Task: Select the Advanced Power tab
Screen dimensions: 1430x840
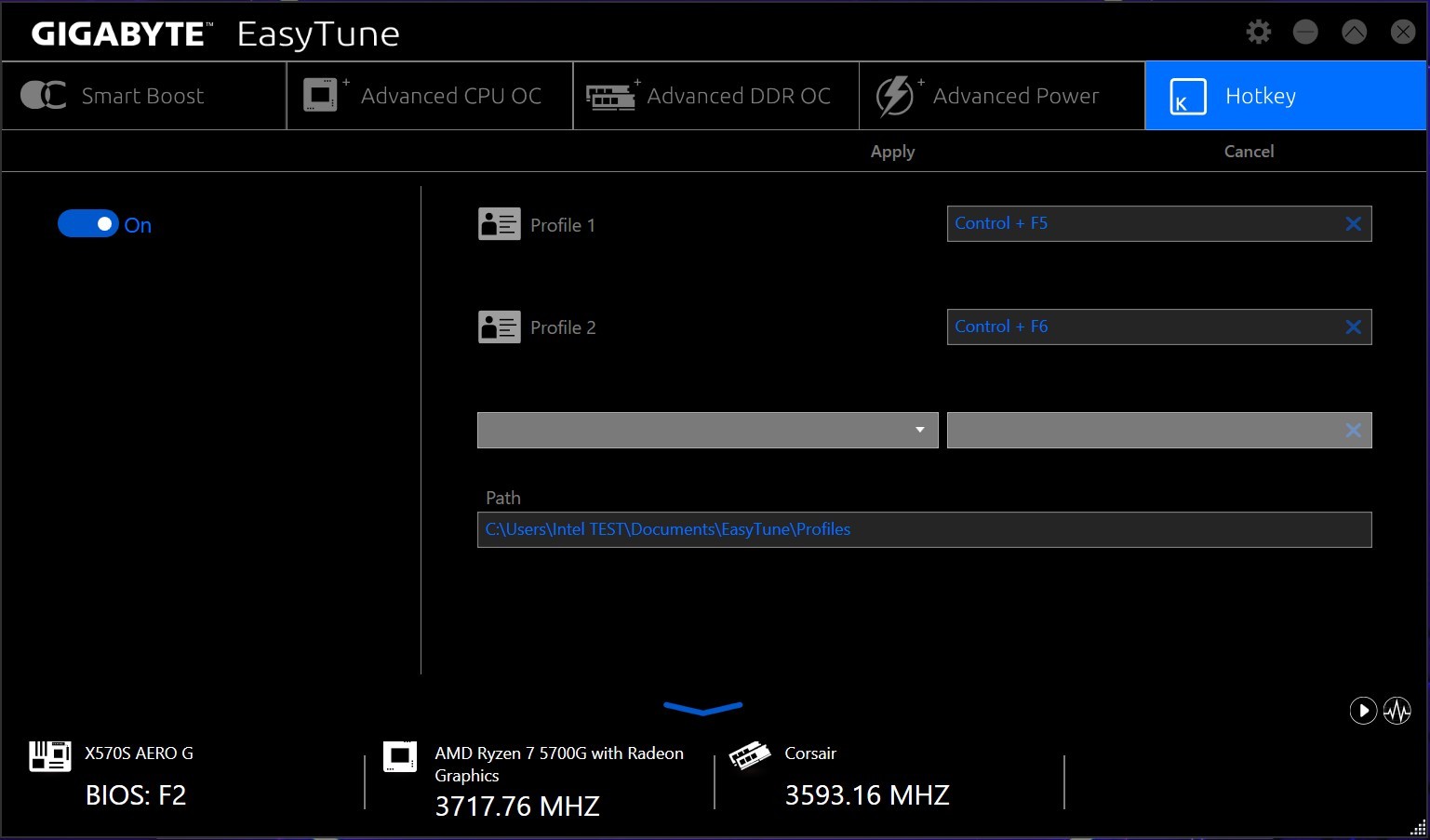Action: [x=1002, y=96]
